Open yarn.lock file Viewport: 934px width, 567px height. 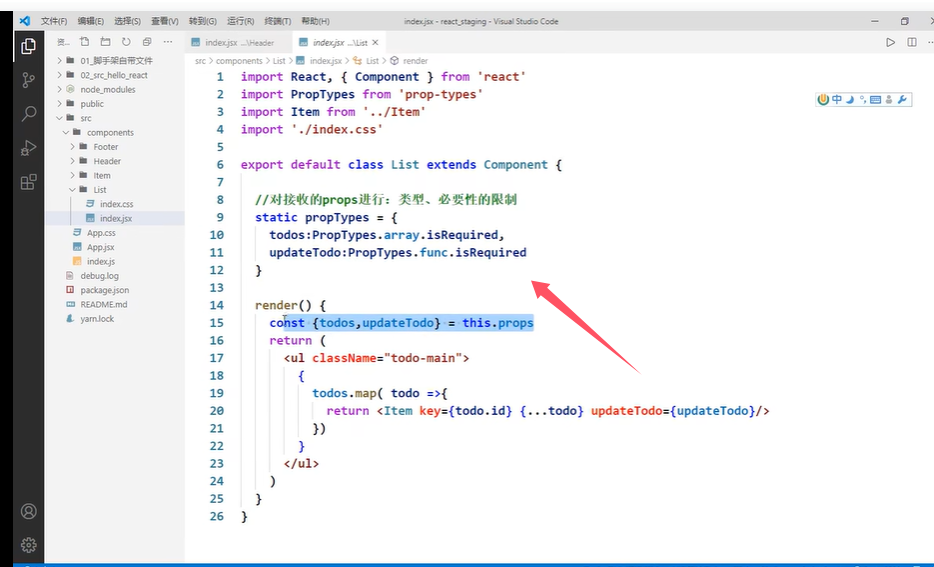pos(114,319)
